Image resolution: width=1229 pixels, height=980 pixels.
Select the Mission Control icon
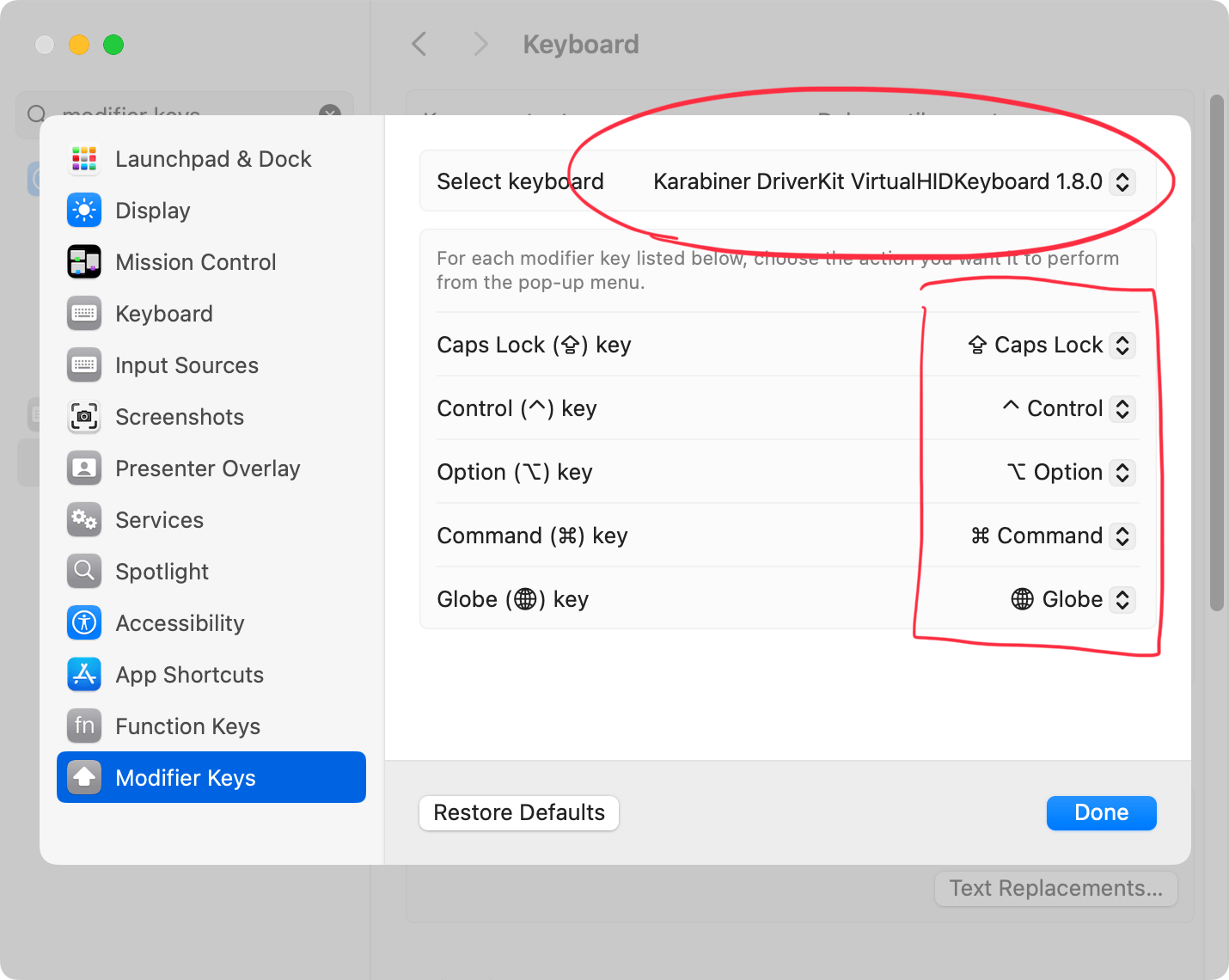point(84,262)
